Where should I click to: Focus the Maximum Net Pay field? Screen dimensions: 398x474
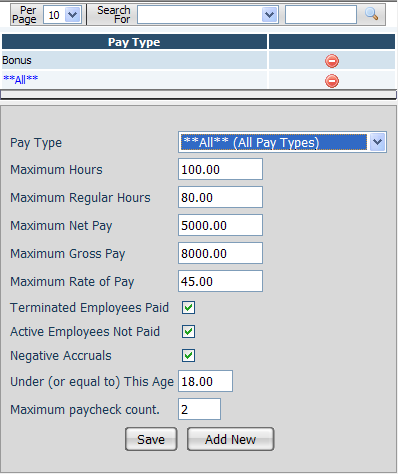click(x=220, y=225)
